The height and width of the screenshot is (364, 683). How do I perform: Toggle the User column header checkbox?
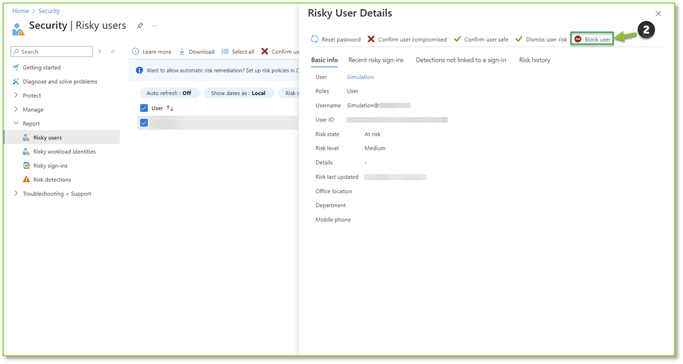(144, 108)
